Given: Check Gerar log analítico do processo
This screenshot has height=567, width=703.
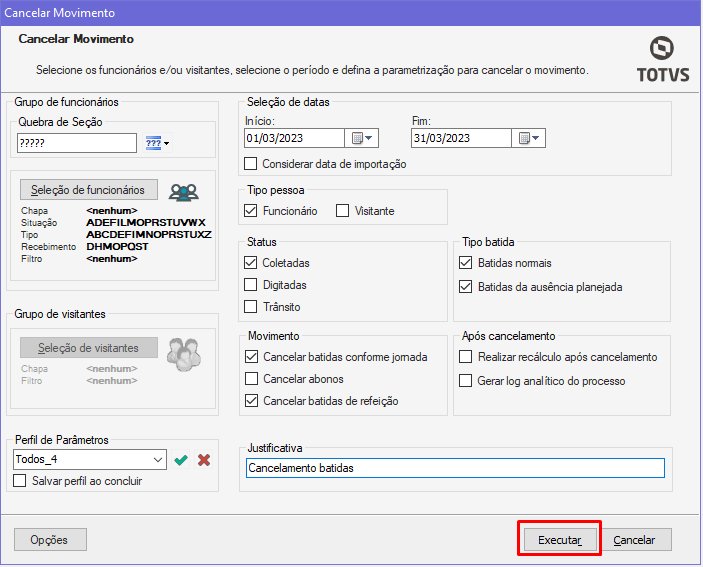Looking at the screenshot, I should coord(466,381).
